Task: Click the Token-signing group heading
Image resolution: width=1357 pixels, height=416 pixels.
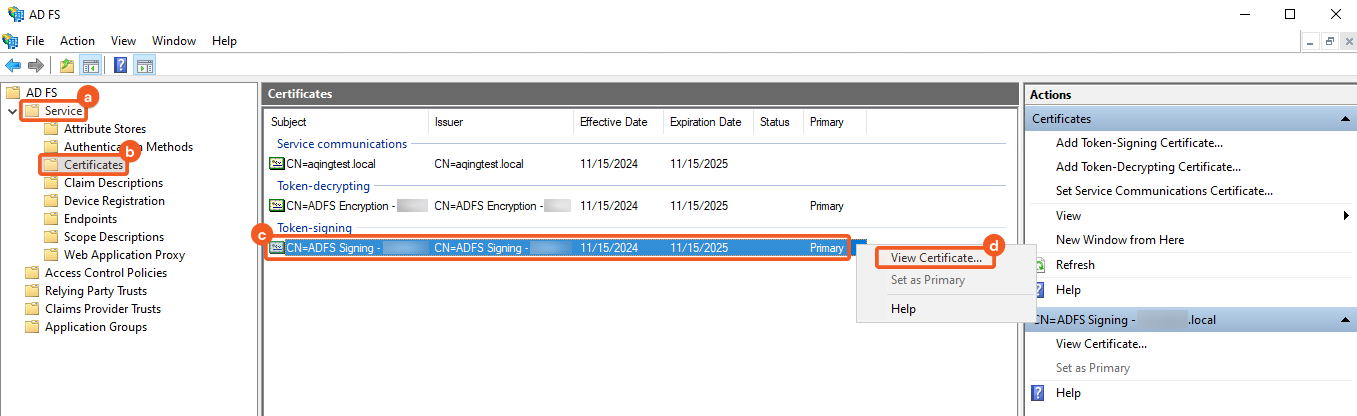Action: click(x=314, y=228)
